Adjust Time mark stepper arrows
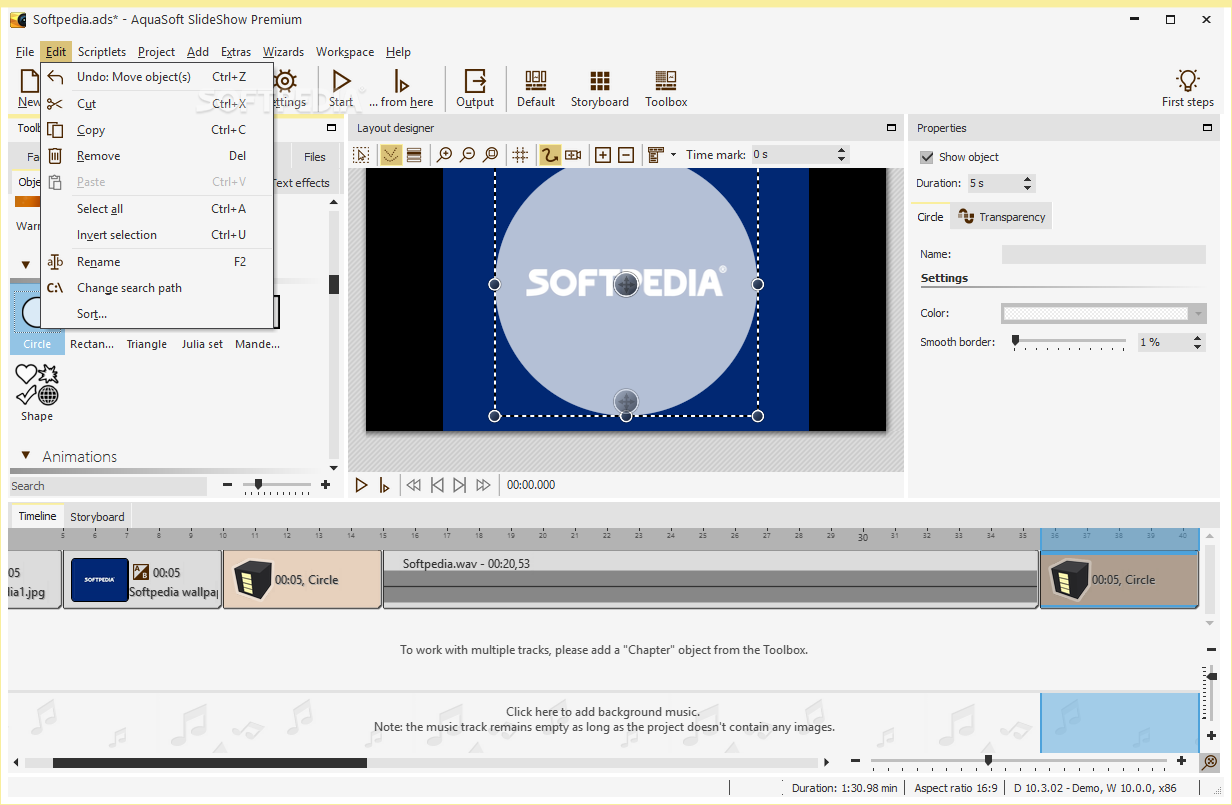The height and width of the screenshot is (805, 1232). click(841, 155)
